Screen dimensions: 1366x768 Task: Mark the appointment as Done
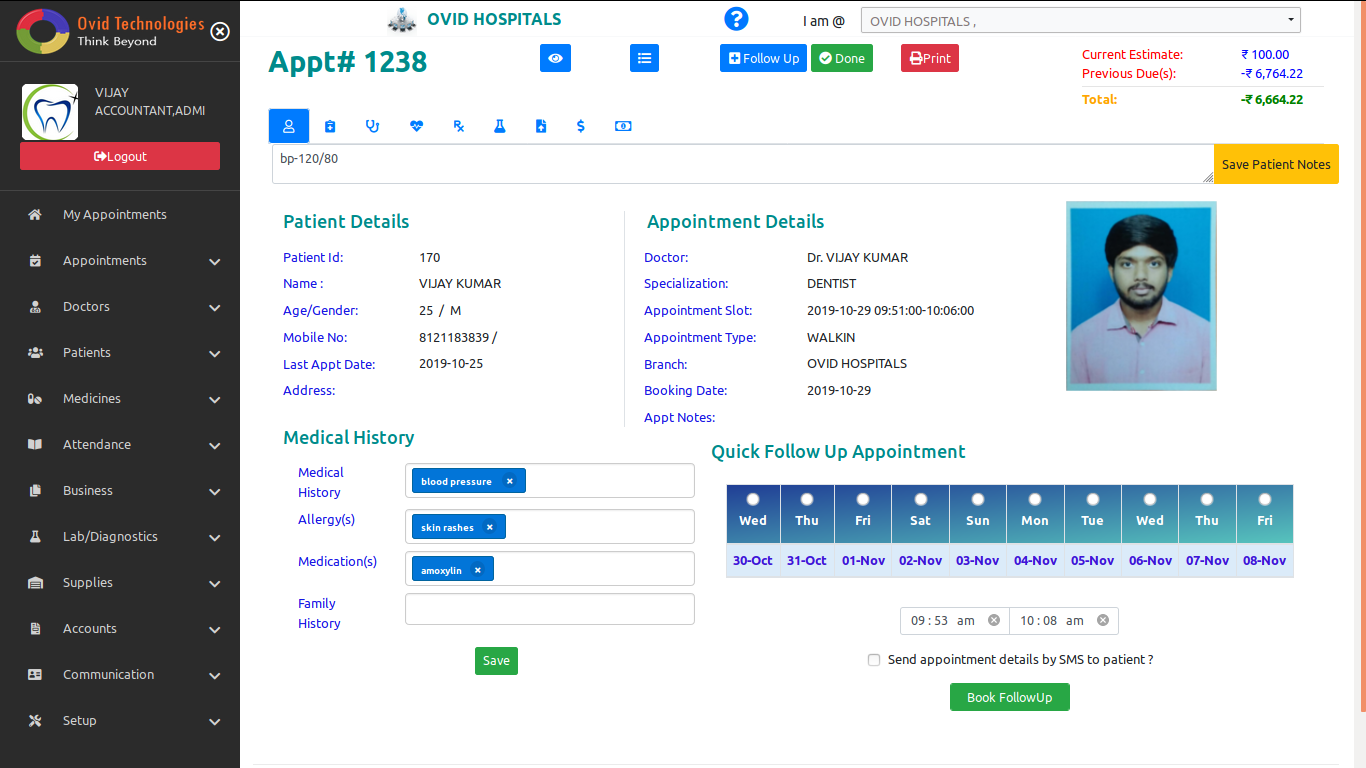[842, 58]
